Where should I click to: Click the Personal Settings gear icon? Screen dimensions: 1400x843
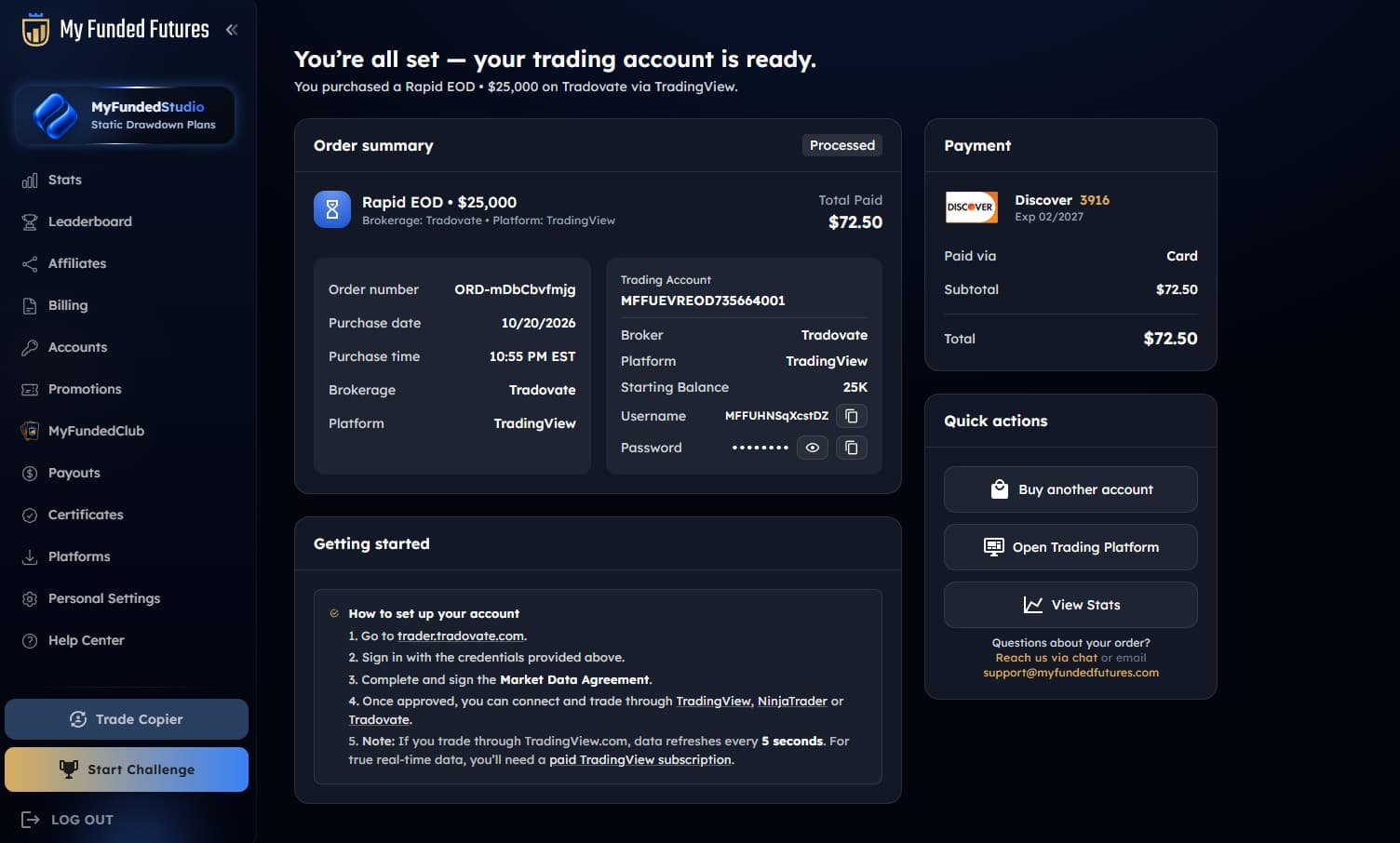[30, 599]
